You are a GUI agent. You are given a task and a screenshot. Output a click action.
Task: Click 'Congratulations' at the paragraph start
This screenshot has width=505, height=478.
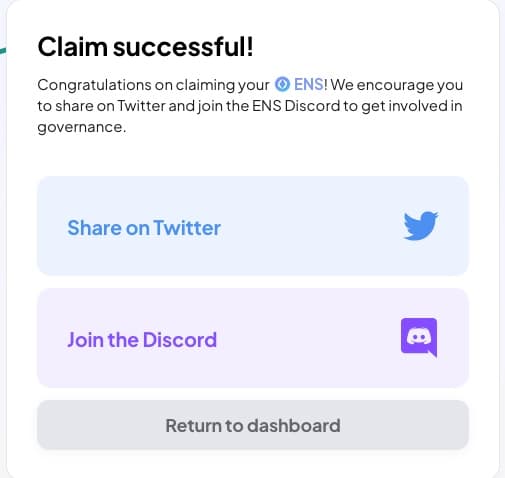tap(94, 85)
